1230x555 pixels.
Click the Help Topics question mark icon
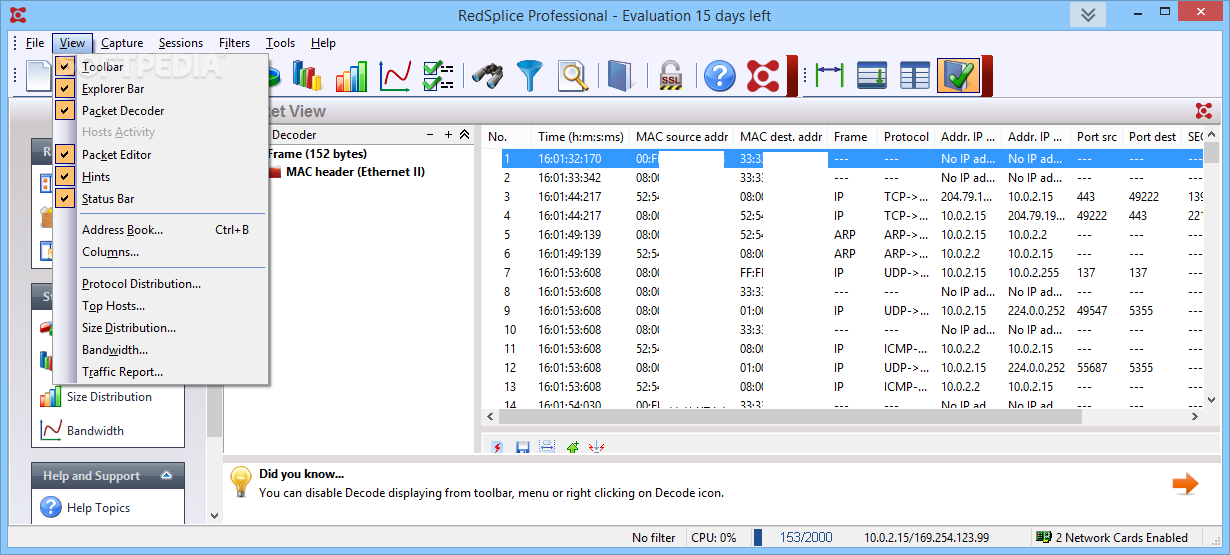(50, 508)
